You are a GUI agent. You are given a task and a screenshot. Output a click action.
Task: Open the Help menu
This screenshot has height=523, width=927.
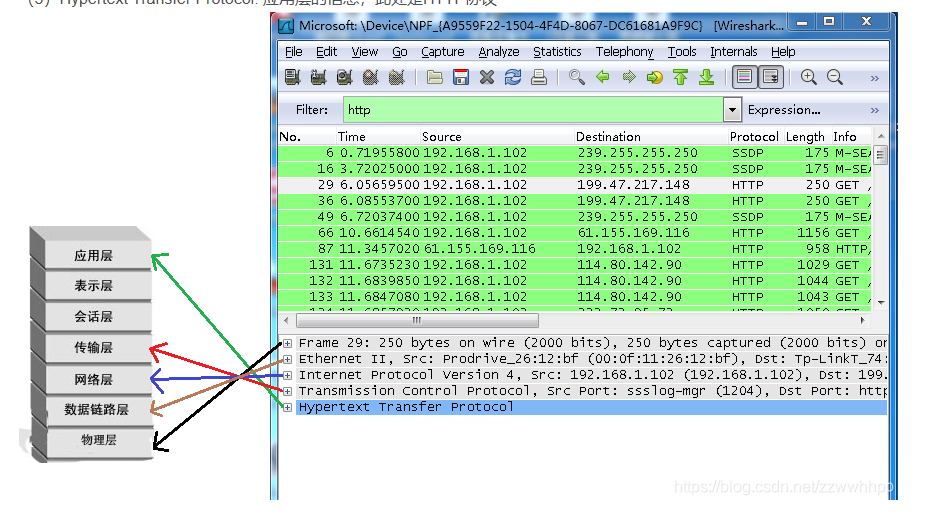(783, 52)
